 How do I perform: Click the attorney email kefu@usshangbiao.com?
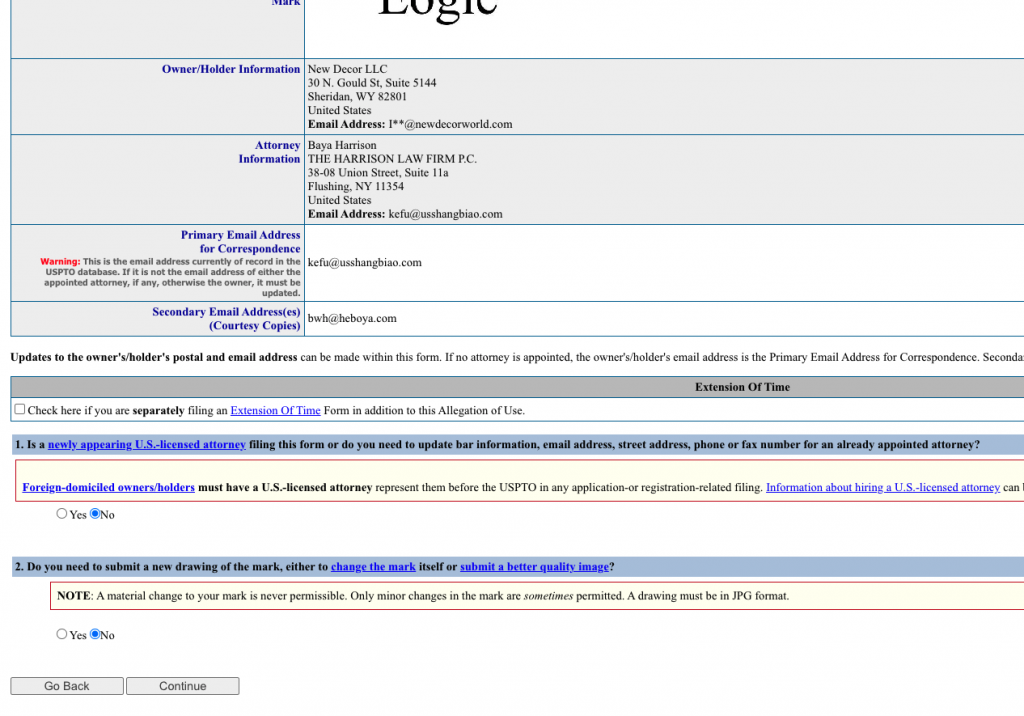(445, 214)
